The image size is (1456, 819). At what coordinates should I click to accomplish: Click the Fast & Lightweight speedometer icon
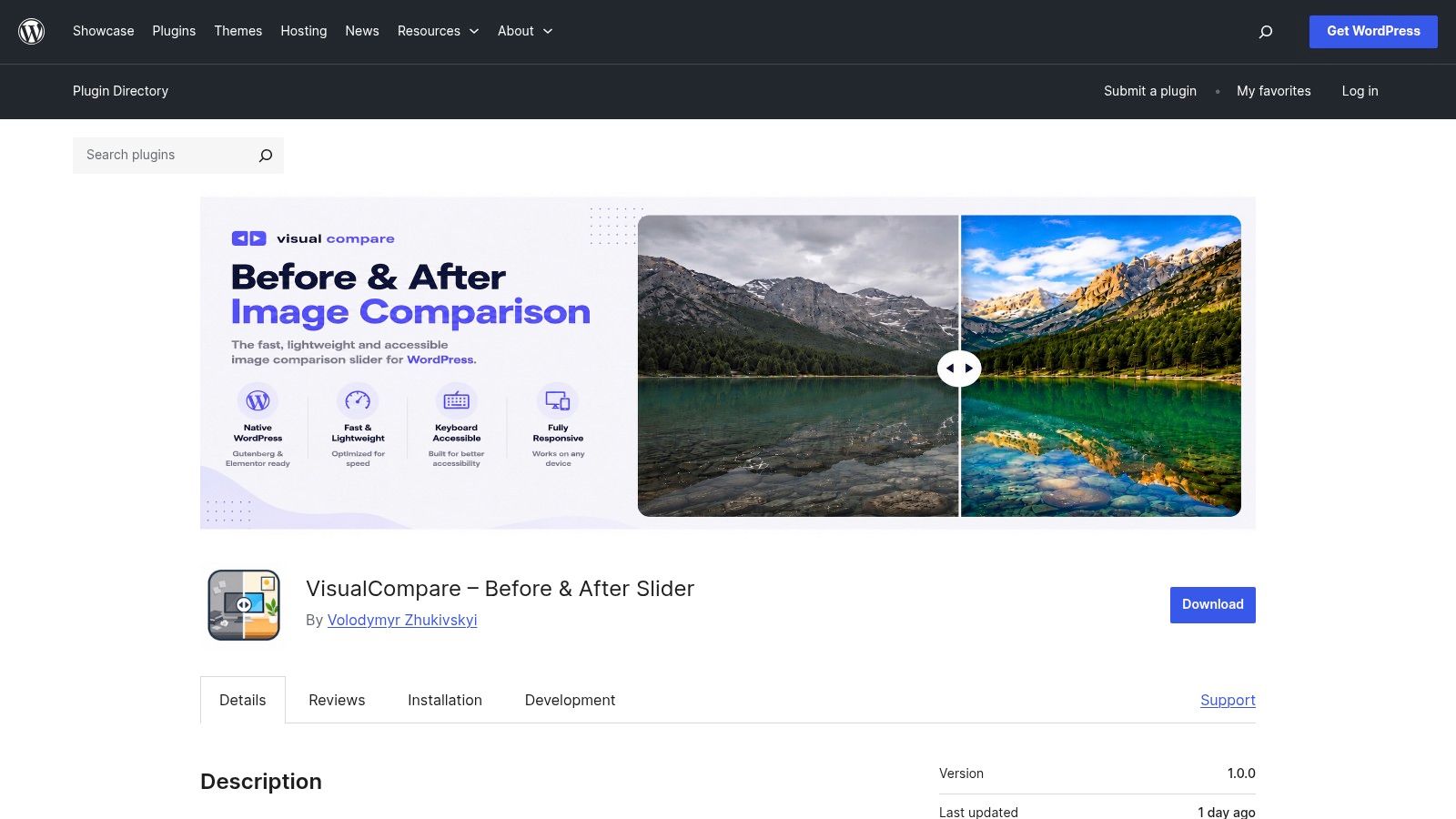pyautogui.click(x=358, y=400)
